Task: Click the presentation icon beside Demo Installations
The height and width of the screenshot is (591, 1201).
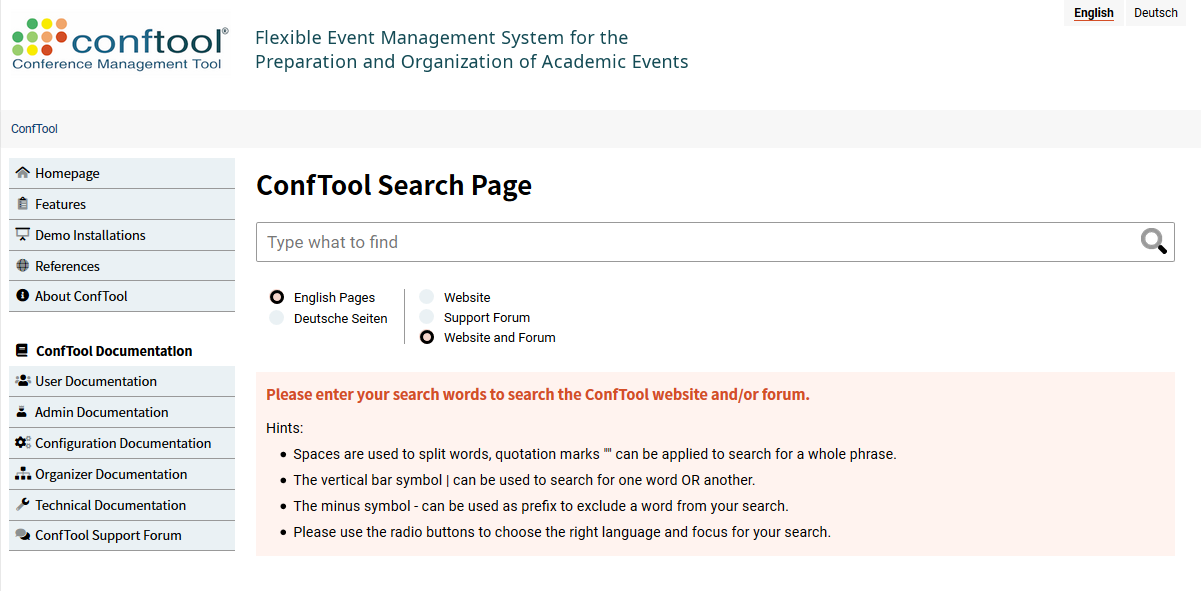Action: (23, 235)
